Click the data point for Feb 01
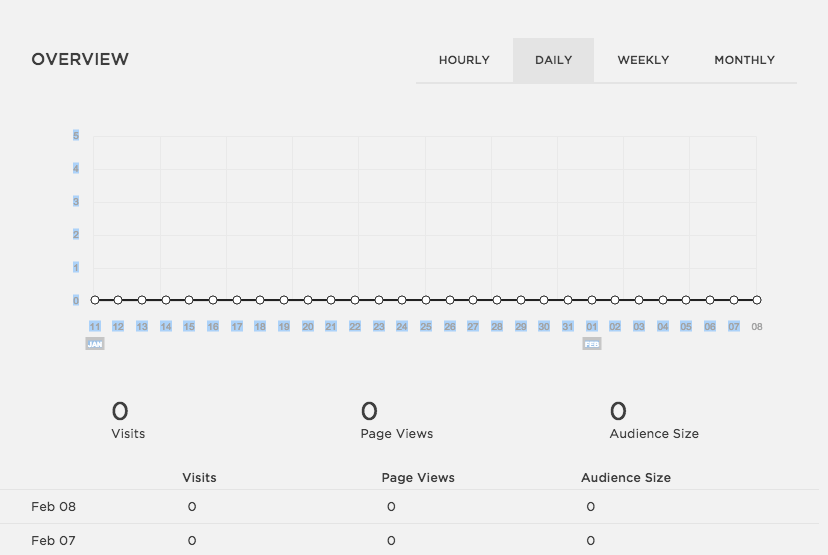This screenshot has height=555, width=828. pyautogui.click(x=592, y=300)
